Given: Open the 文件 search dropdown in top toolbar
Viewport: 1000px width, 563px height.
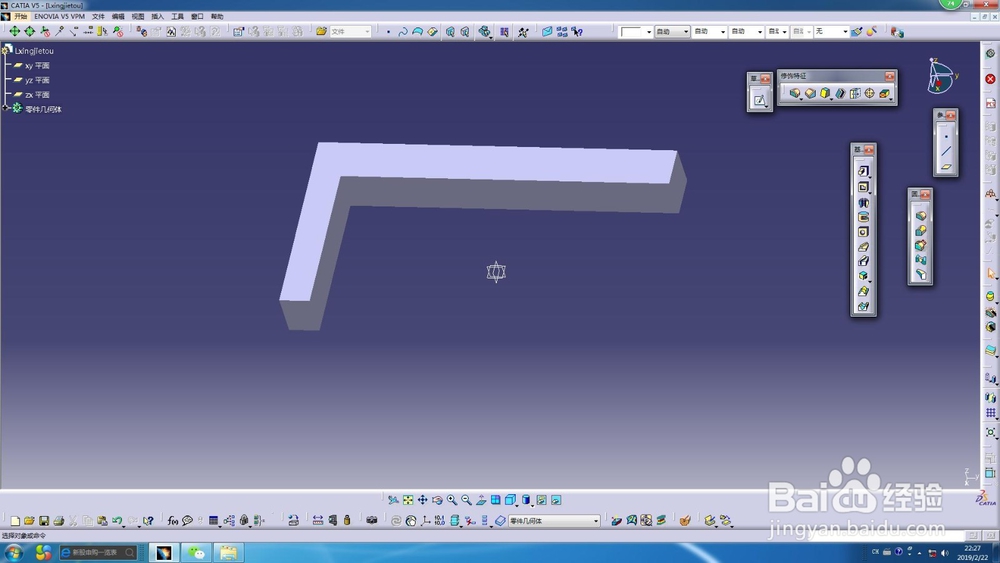Looking at the screenshot, I should (x=350, y=31).
